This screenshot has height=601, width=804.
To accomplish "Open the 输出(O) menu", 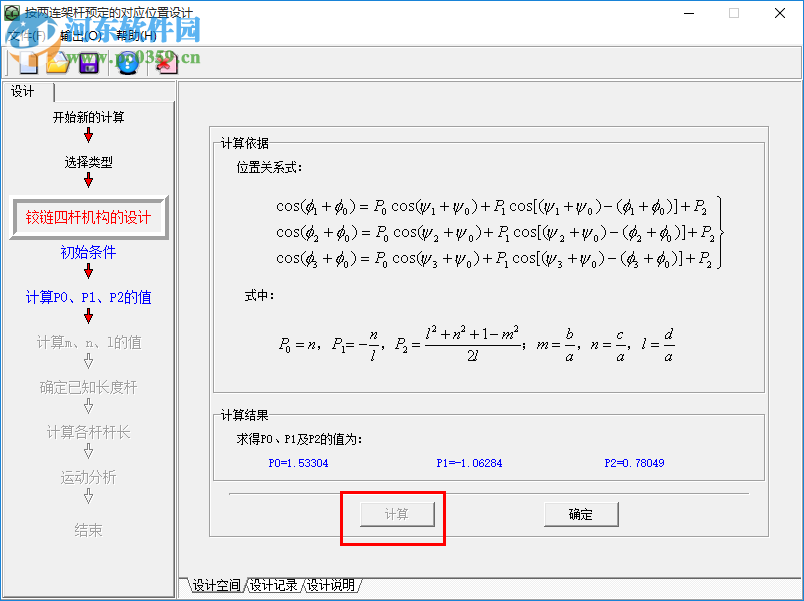I will click(x=81, y=36).
